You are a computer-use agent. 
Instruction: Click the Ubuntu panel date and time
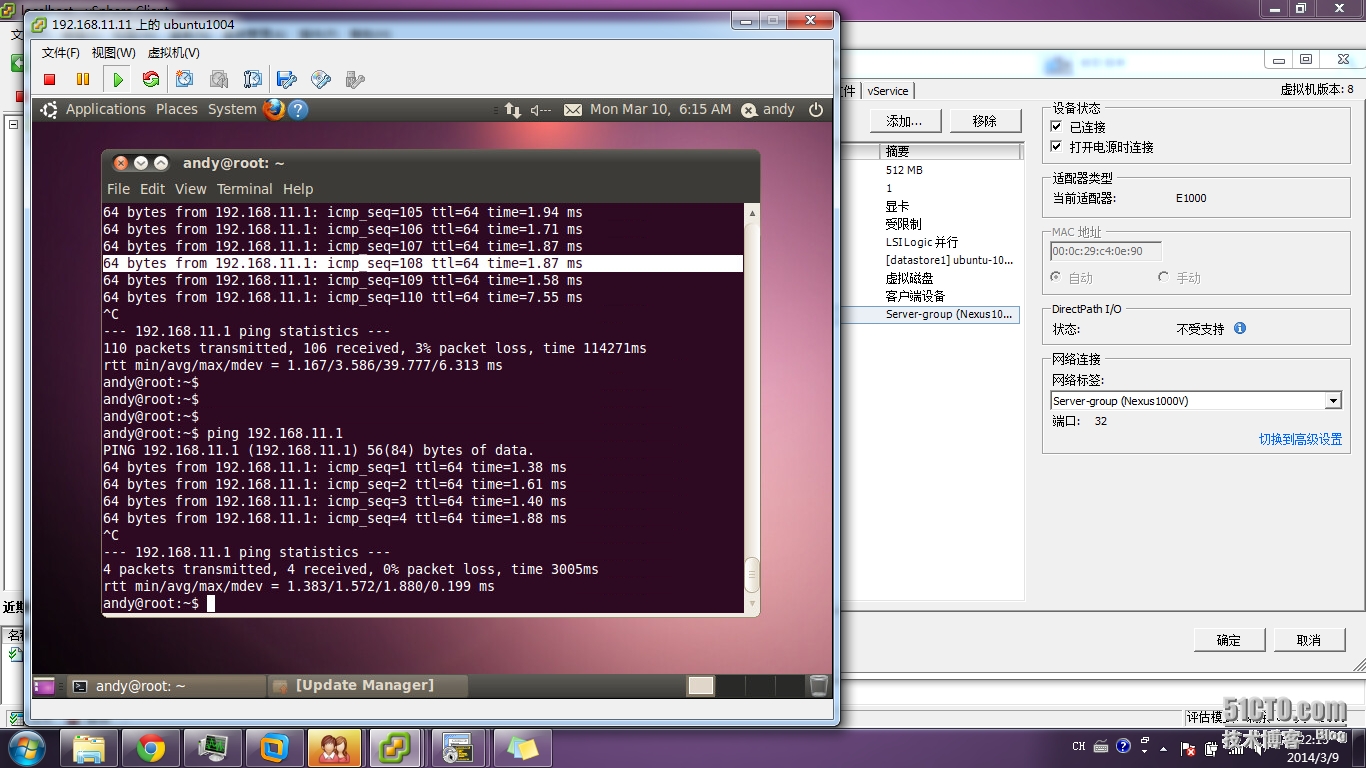pyautogui.click(x=660, y=109)
